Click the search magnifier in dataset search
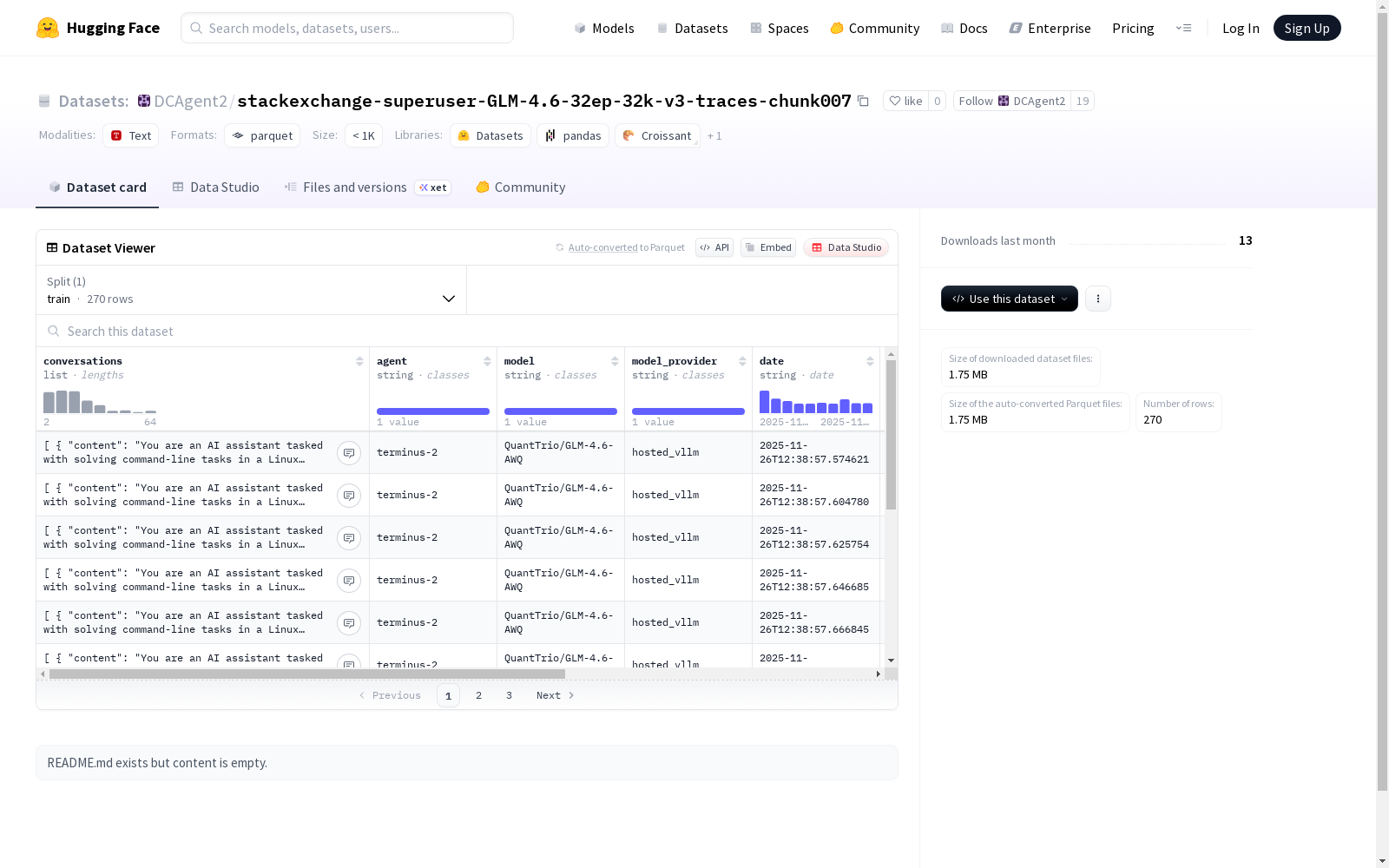The height and width of the screenshot is (868, 1389). tap(54, 331)
